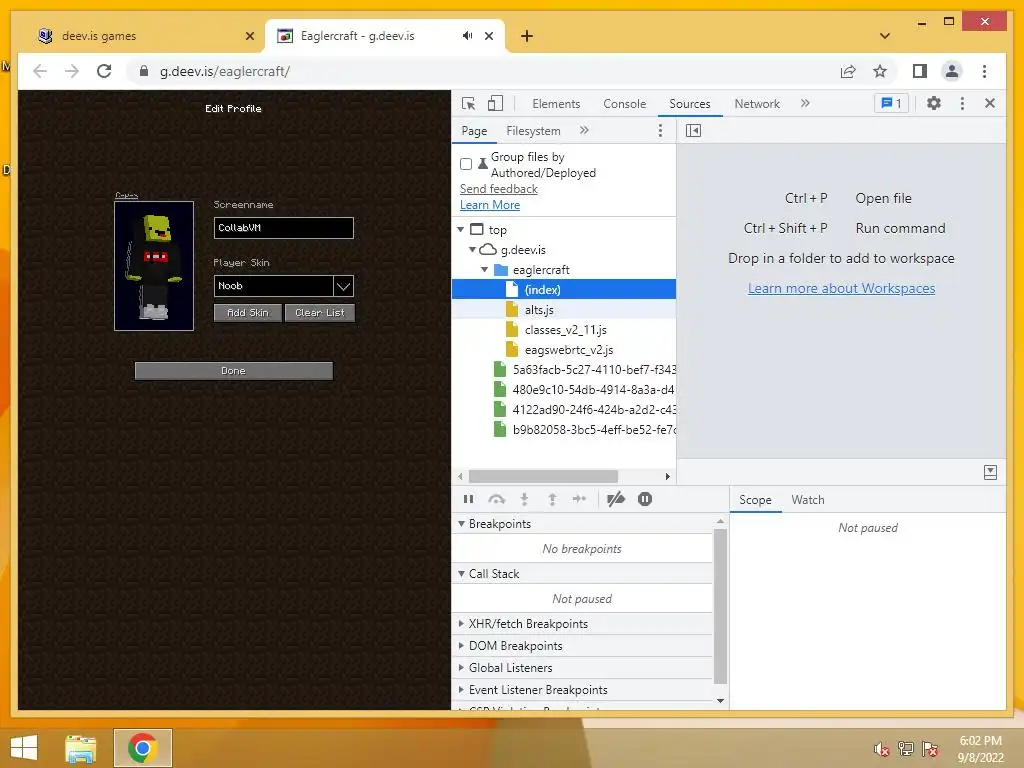The width and height of the screenshot is (1024, 768).
Task: Switch to the Elements tab
Action: pos(556,104)
